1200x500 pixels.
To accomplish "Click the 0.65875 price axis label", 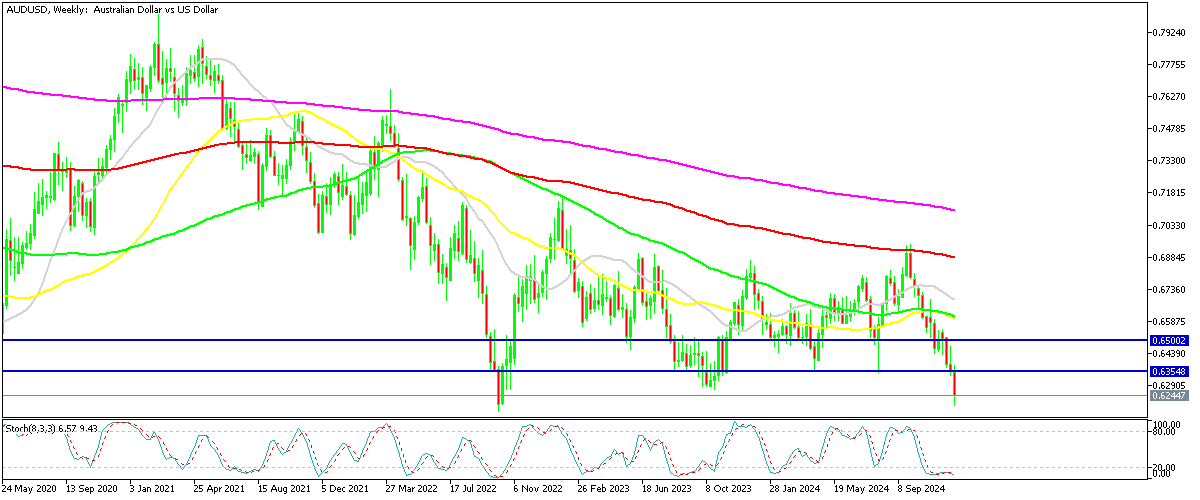I will click(x=1169, y=322).
